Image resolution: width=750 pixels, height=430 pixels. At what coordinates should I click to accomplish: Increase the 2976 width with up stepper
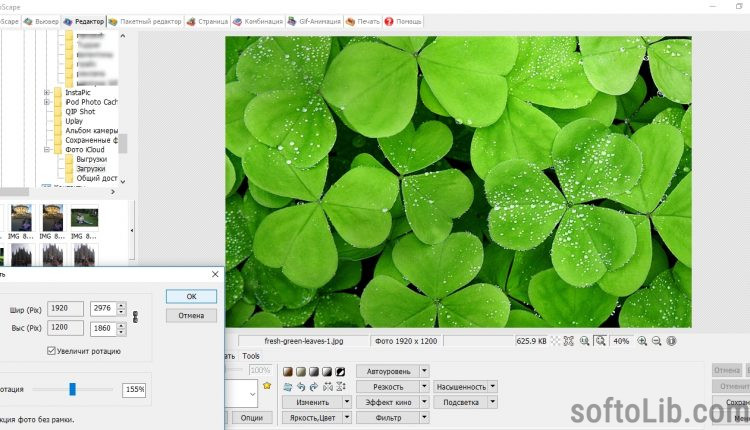(121, 305)
